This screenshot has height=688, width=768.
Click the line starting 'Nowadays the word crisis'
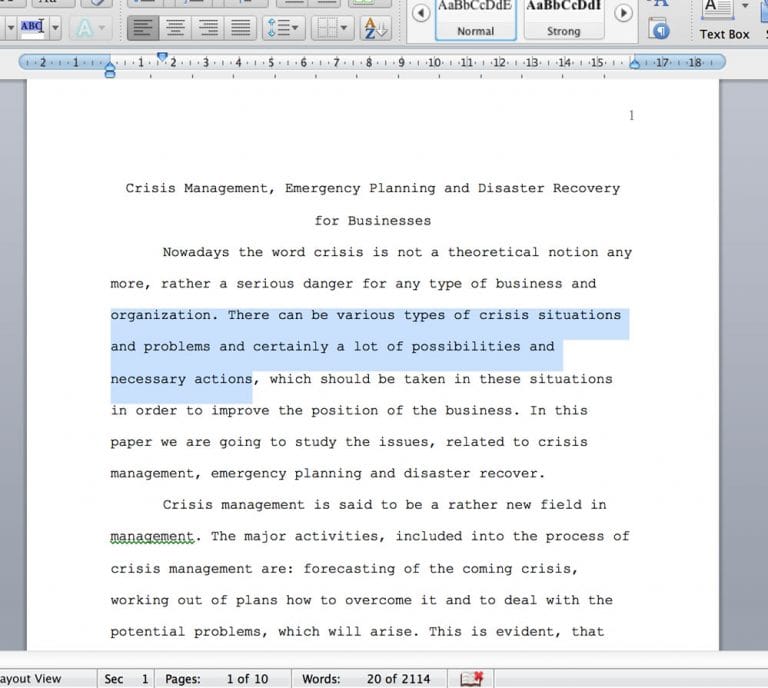point(397,253)
